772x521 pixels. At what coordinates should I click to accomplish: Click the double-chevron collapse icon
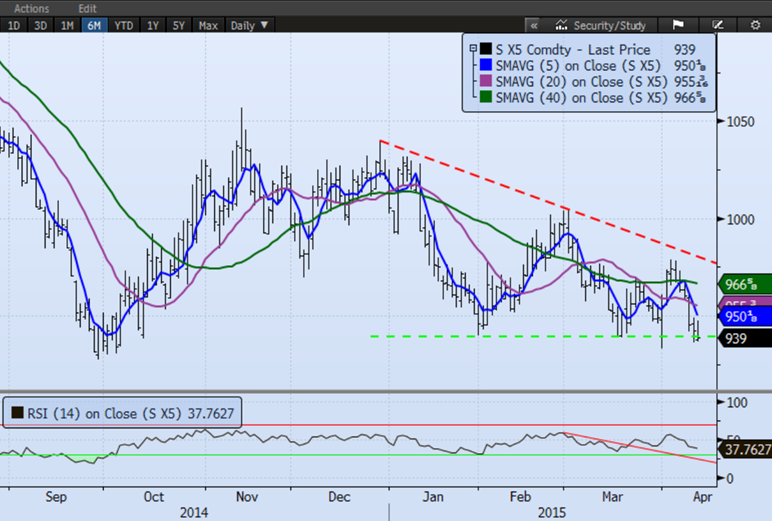[x=534, y=25]
